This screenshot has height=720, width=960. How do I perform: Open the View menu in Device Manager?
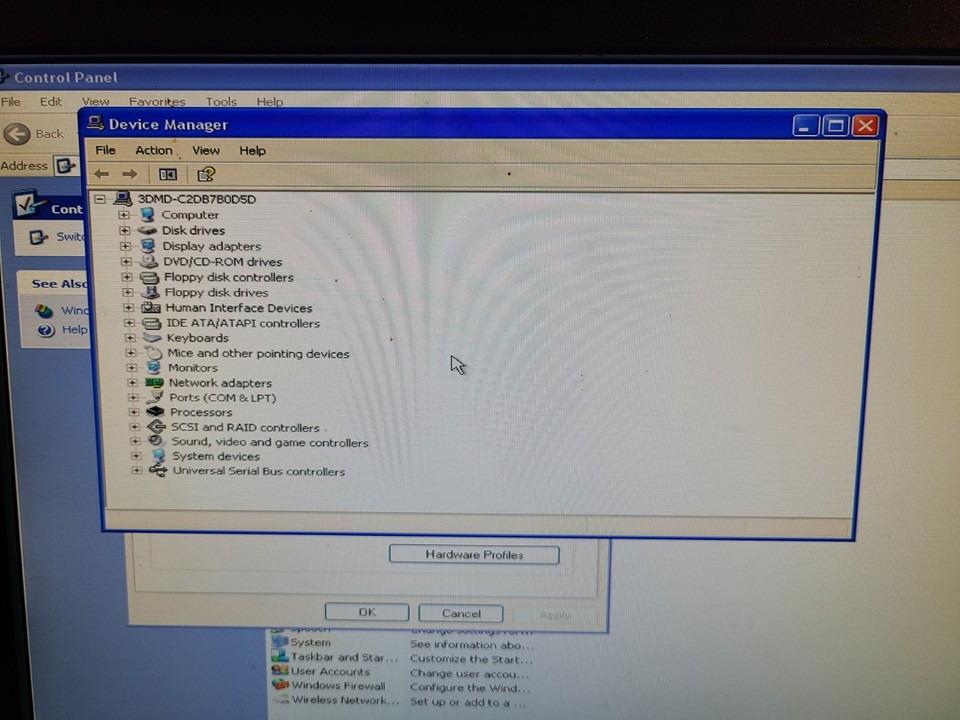(205, 150)
